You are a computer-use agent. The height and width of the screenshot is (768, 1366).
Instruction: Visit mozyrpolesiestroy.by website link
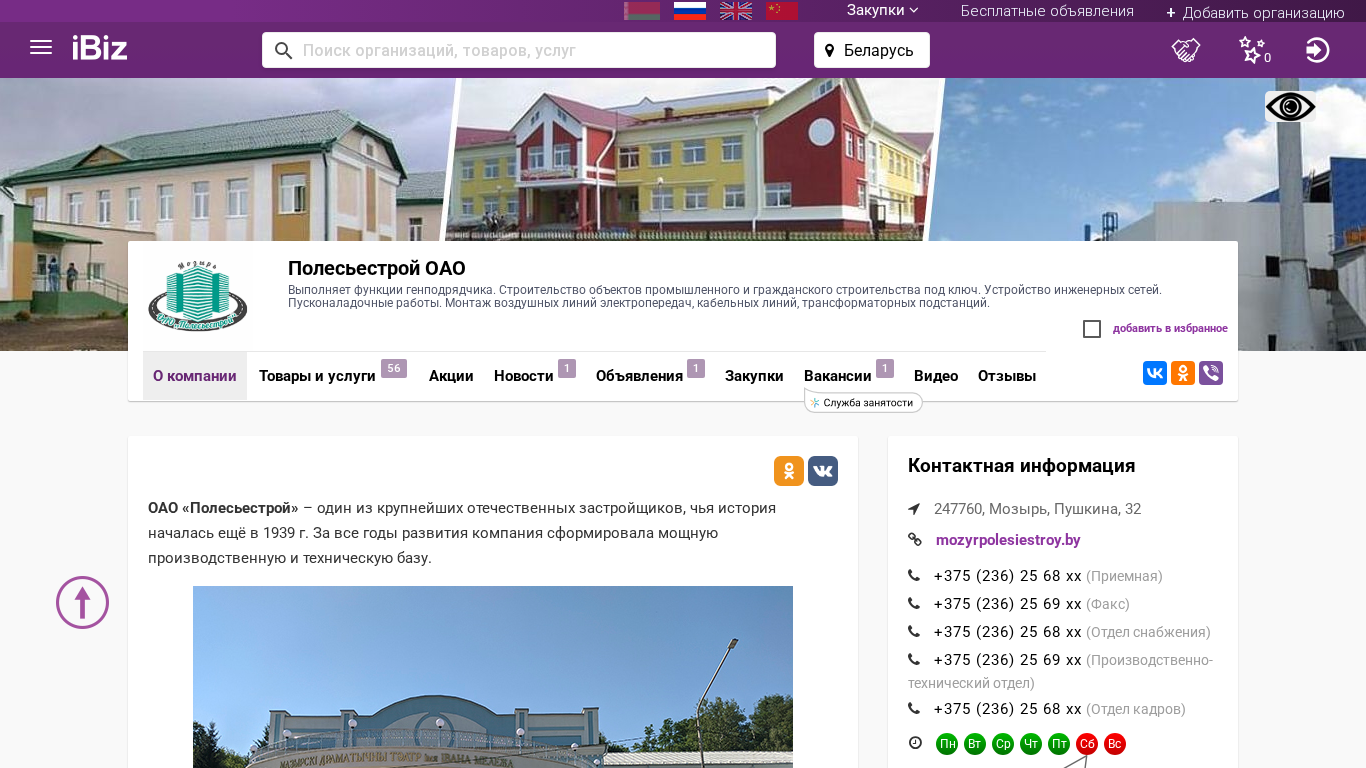(x=1008, y=540)
